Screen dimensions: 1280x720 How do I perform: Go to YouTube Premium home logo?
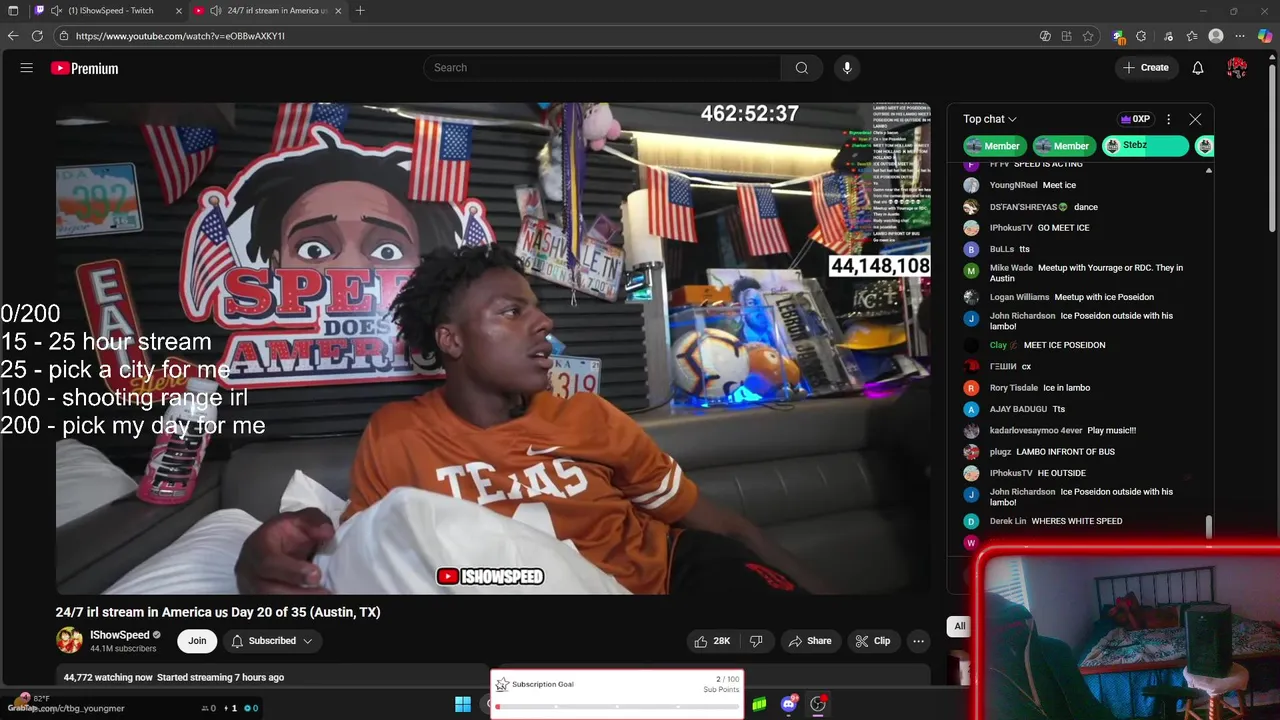tap(85, 68)
